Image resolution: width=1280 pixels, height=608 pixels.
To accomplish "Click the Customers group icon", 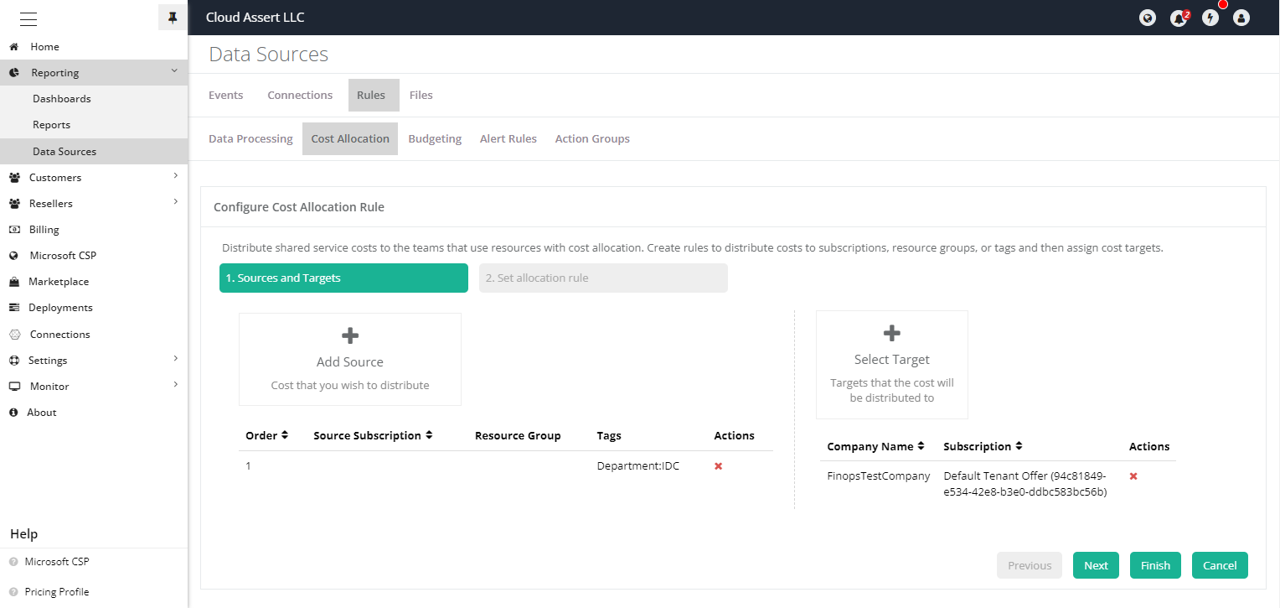I will [x=14, y=178].
